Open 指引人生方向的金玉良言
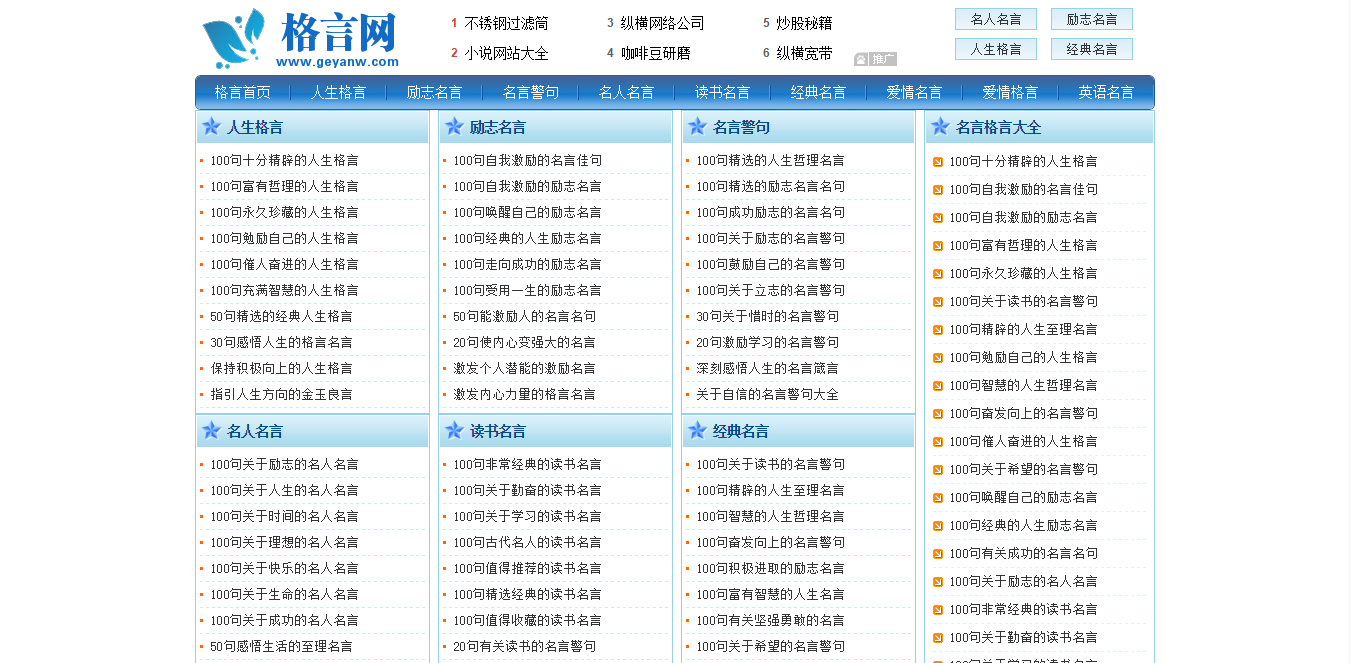Screen dimensions: 1350x663 (x=281, y=394)
